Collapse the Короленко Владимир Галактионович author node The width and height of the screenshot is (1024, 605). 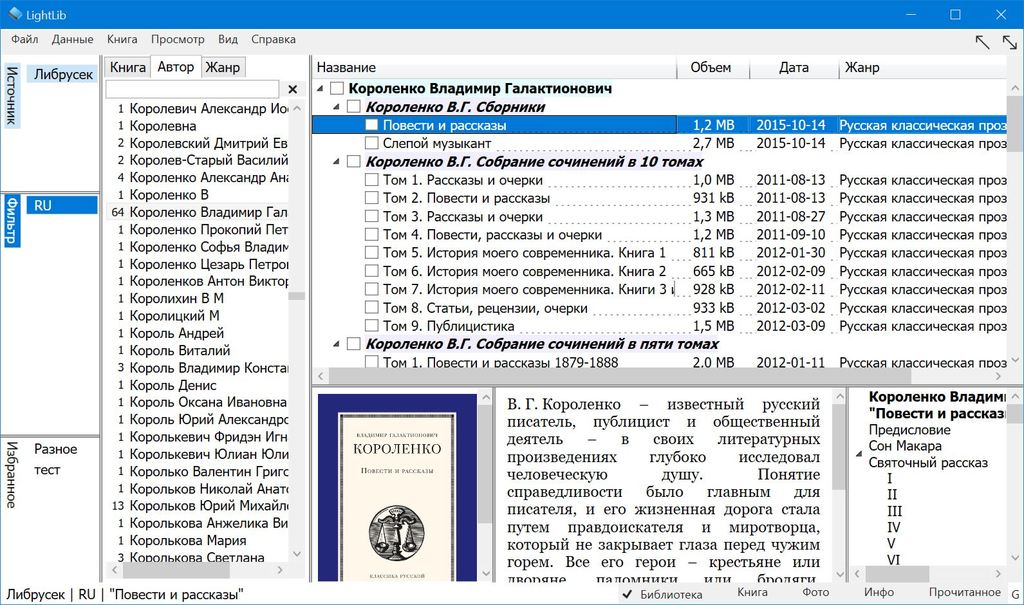coord(321,89)
